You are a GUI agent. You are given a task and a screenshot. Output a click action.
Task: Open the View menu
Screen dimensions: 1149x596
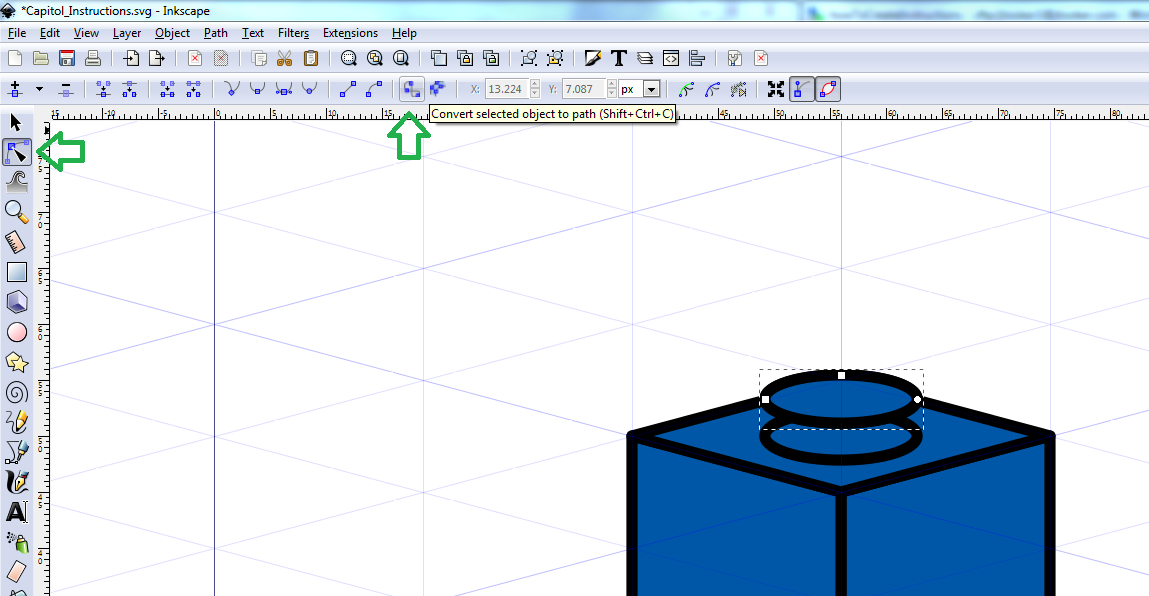tap(86, 33)
